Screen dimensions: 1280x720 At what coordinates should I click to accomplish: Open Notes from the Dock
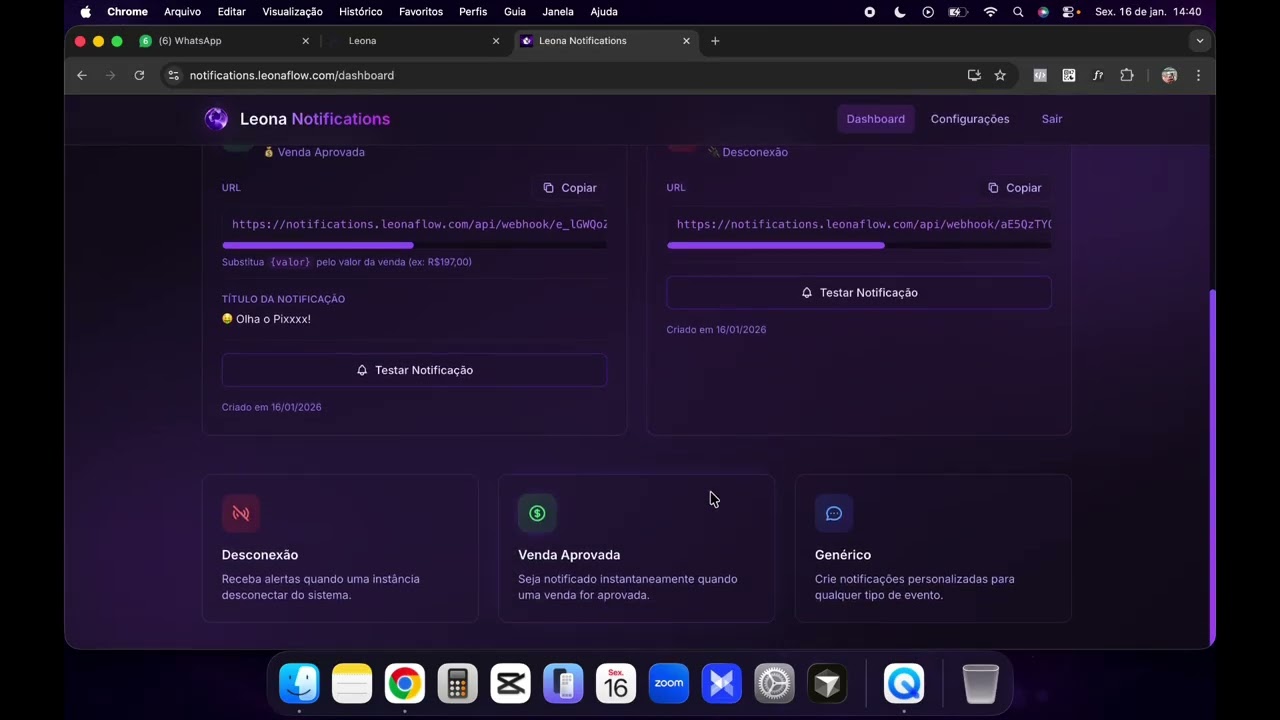point(352,684)
